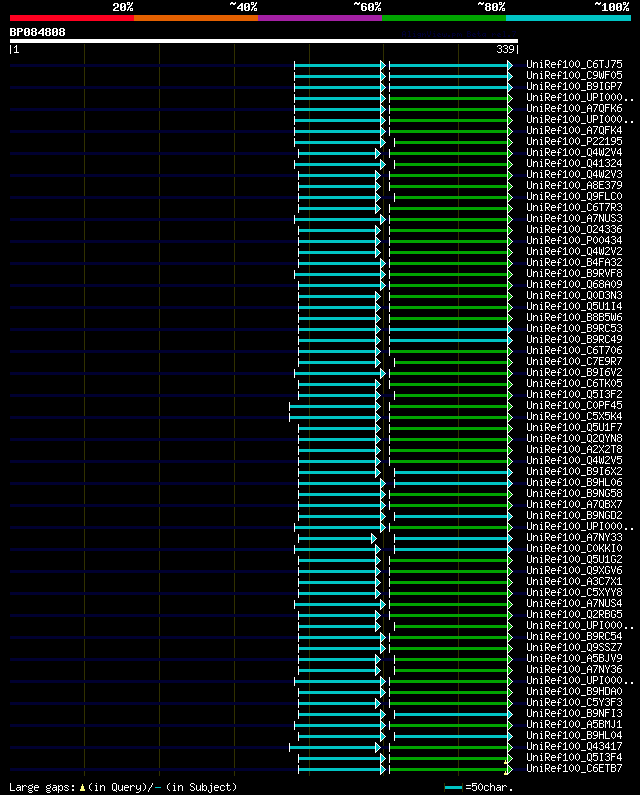Select the UniRef100_A7NY33 label
Image resolution: width=640 pixels, height=795 pixels.
574,537
